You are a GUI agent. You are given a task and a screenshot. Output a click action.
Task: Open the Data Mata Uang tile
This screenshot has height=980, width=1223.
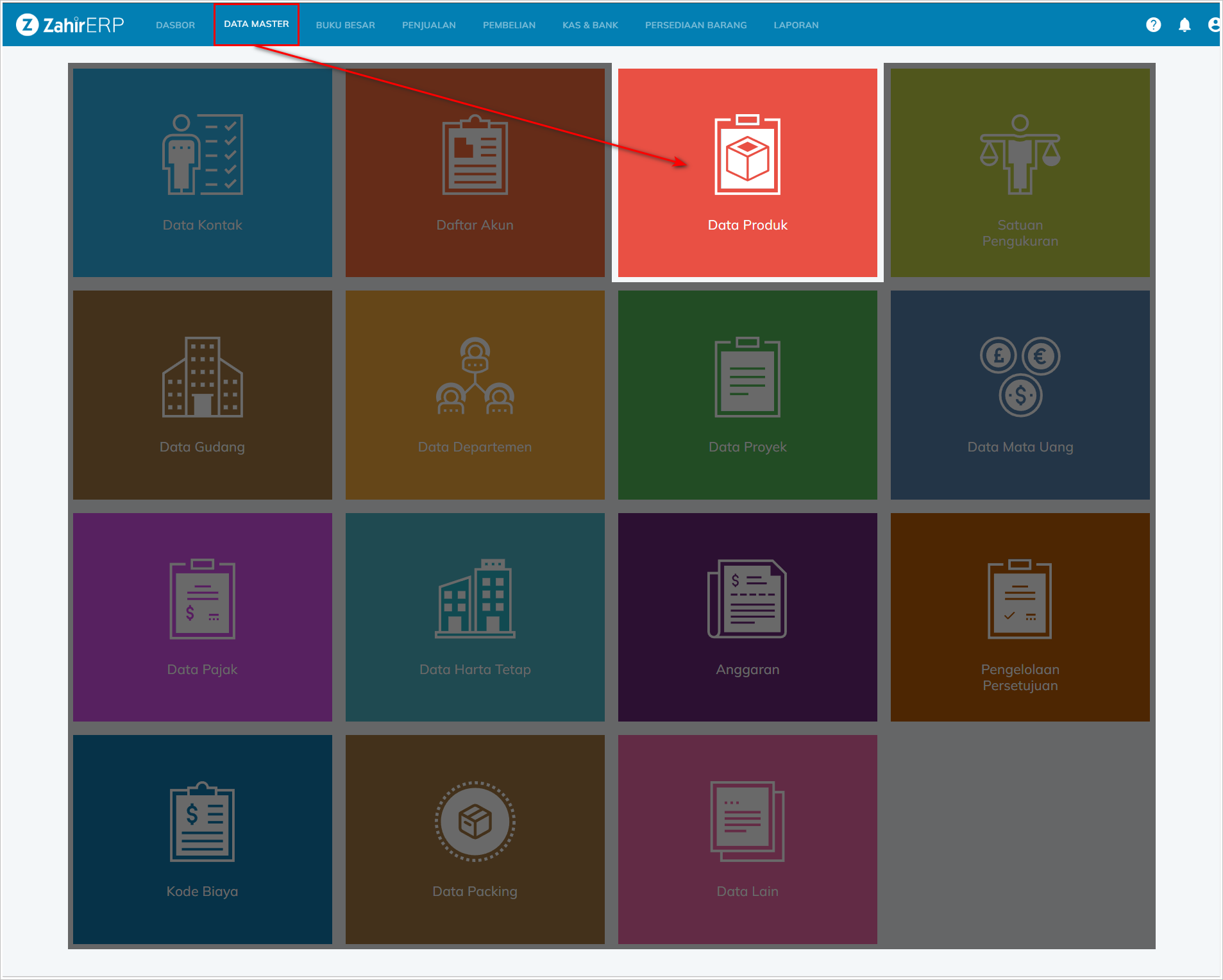pyautogui.click(x=1020, y=394)
